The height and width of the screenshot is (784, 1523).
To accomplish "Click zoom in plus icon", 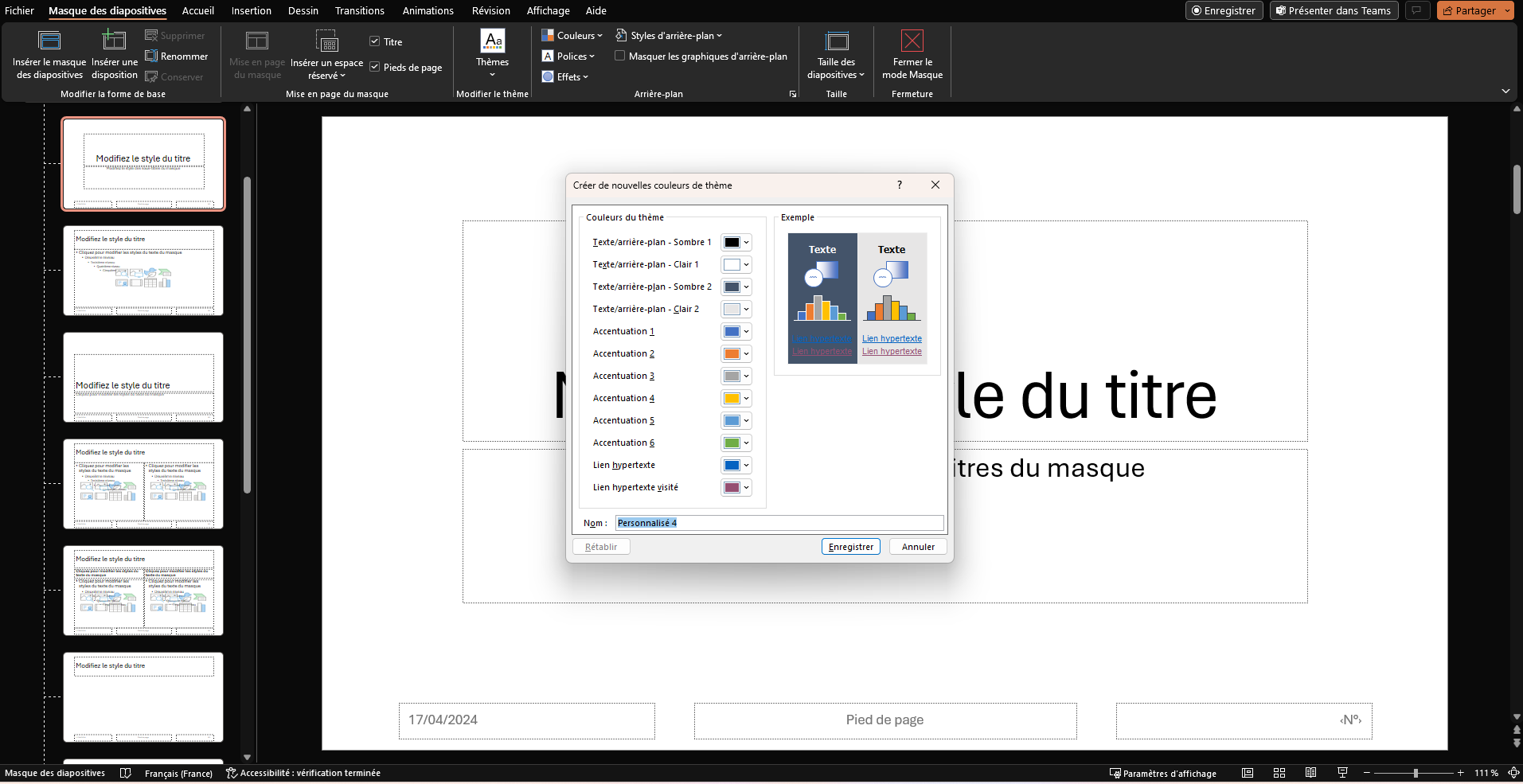I will point(1461,773).
